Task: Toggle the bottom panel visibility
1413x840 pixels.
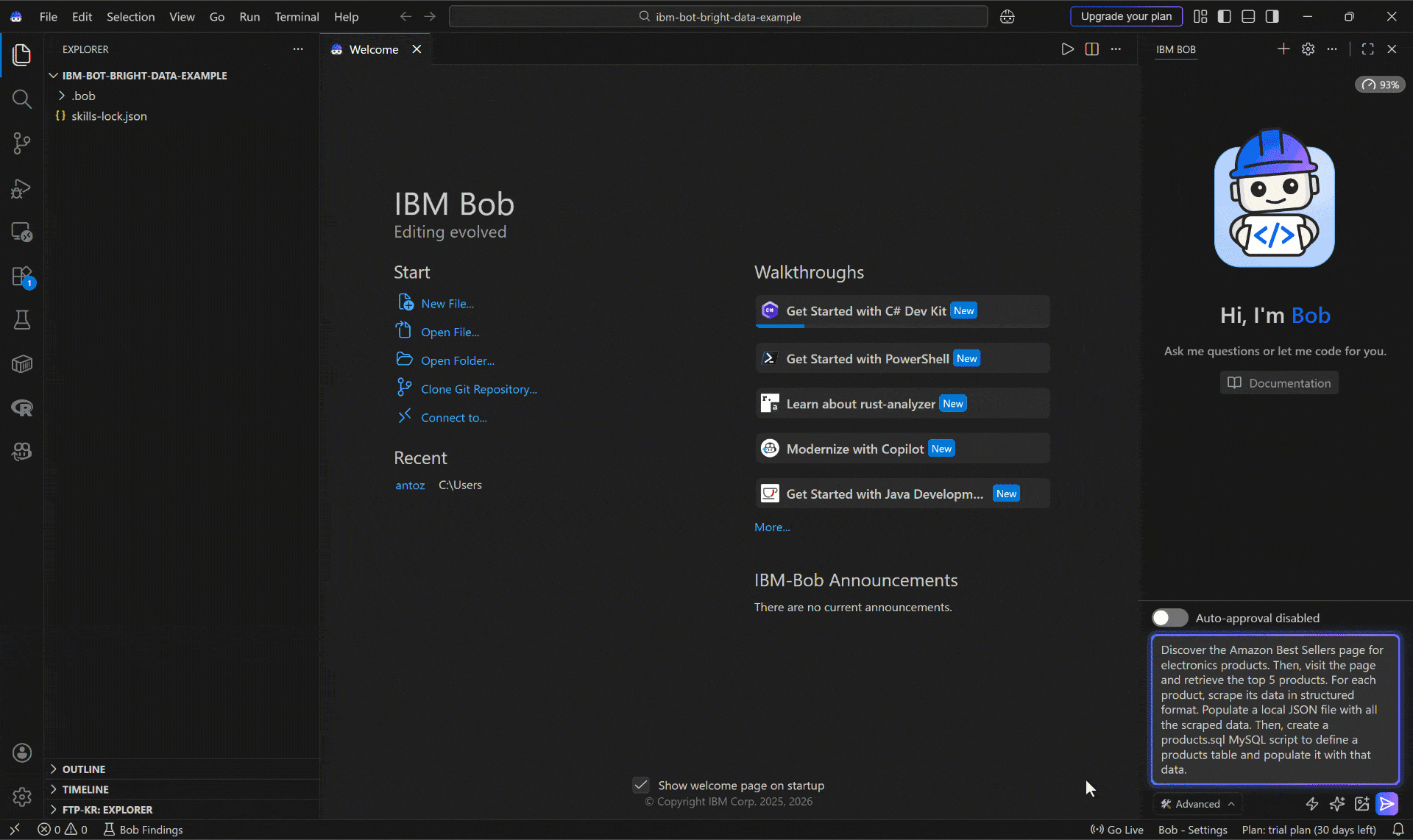Action: click(x=1248, y=16)
